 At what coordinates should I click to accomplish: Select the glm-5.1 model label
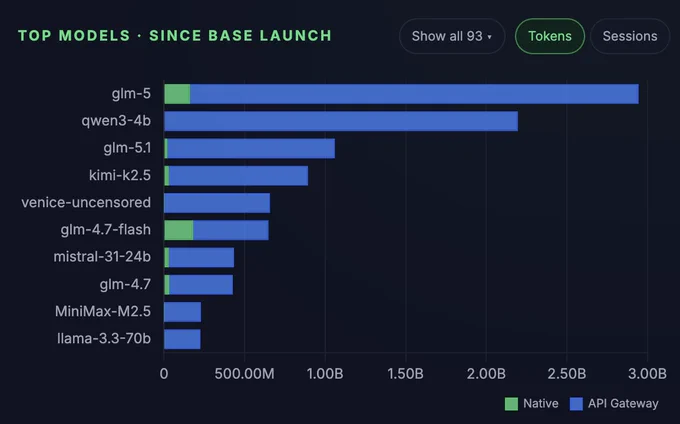[127, 148]
